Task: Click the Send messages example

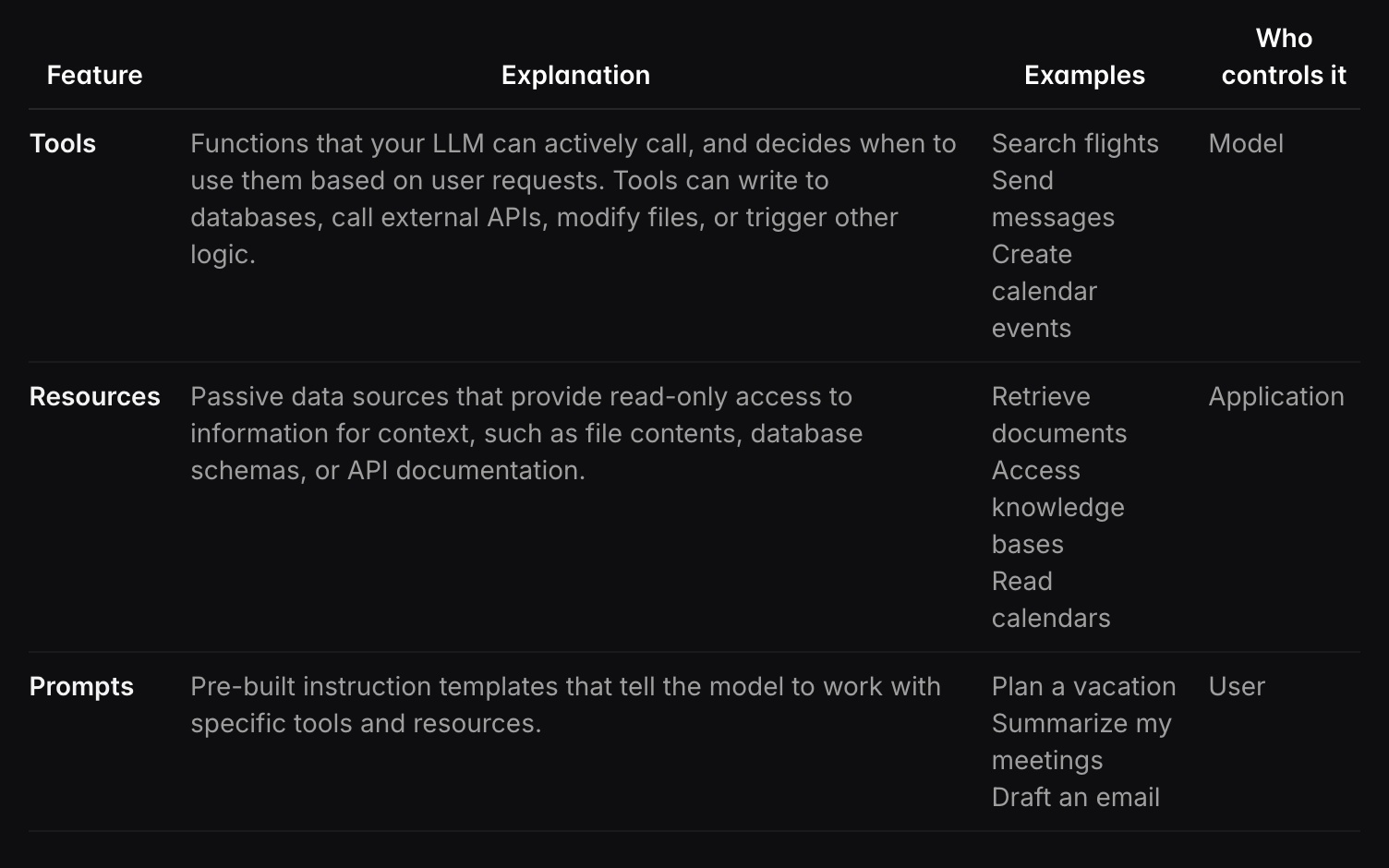Action: click(1053, 199)
